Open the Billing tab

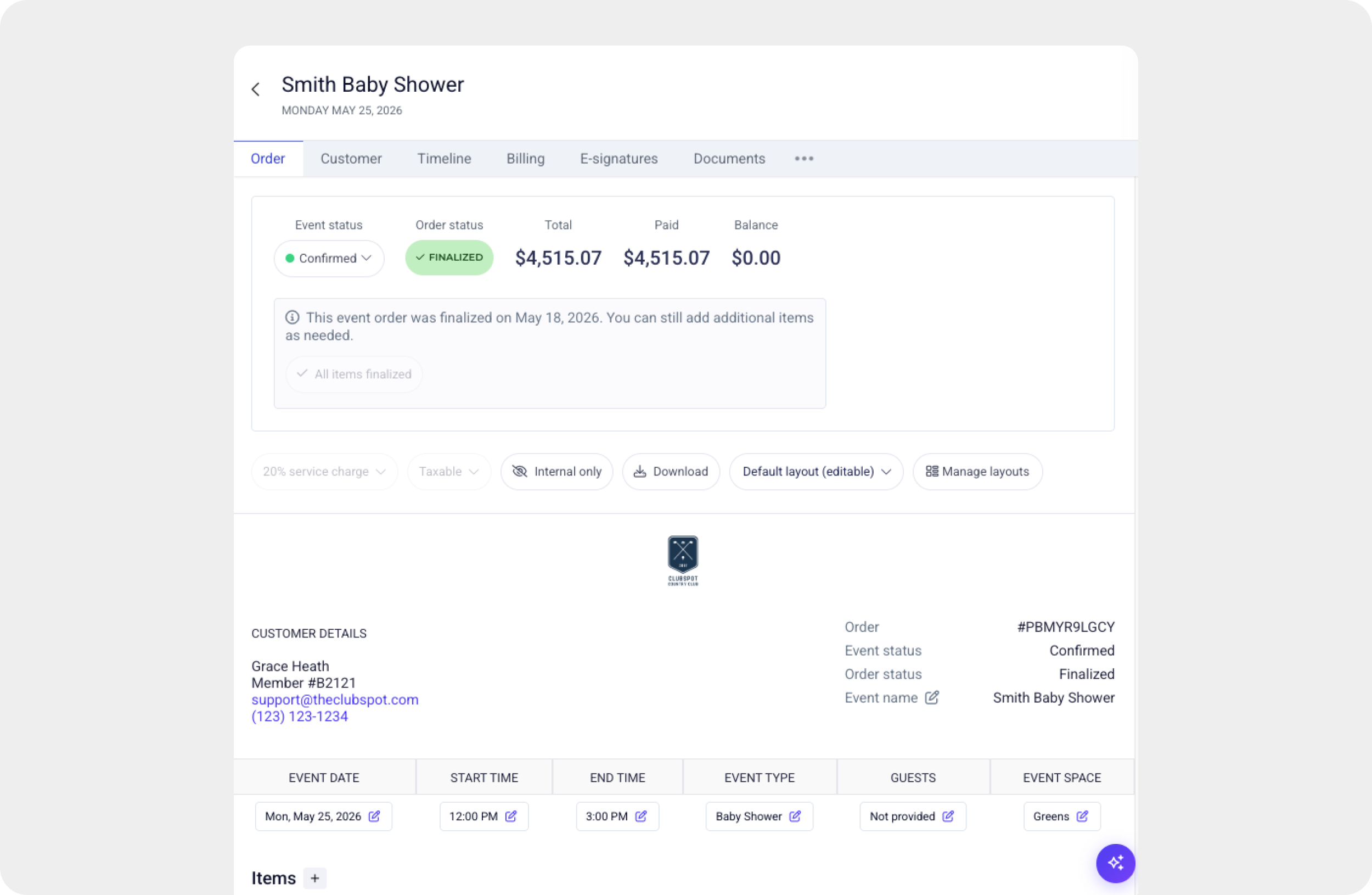click(x=525, y=159)
